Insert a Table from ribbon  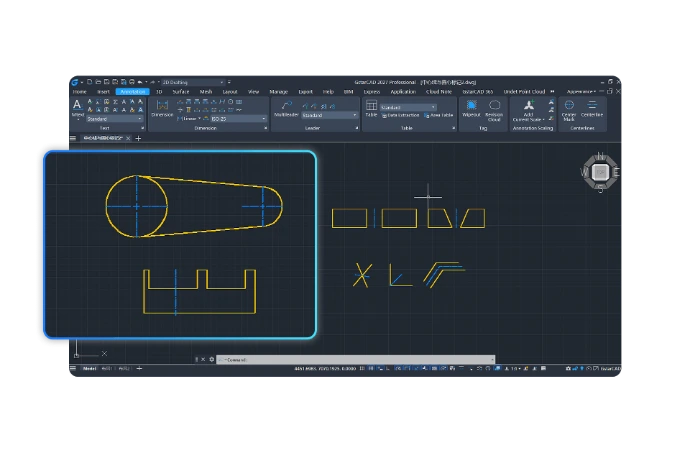coord(371,108)
